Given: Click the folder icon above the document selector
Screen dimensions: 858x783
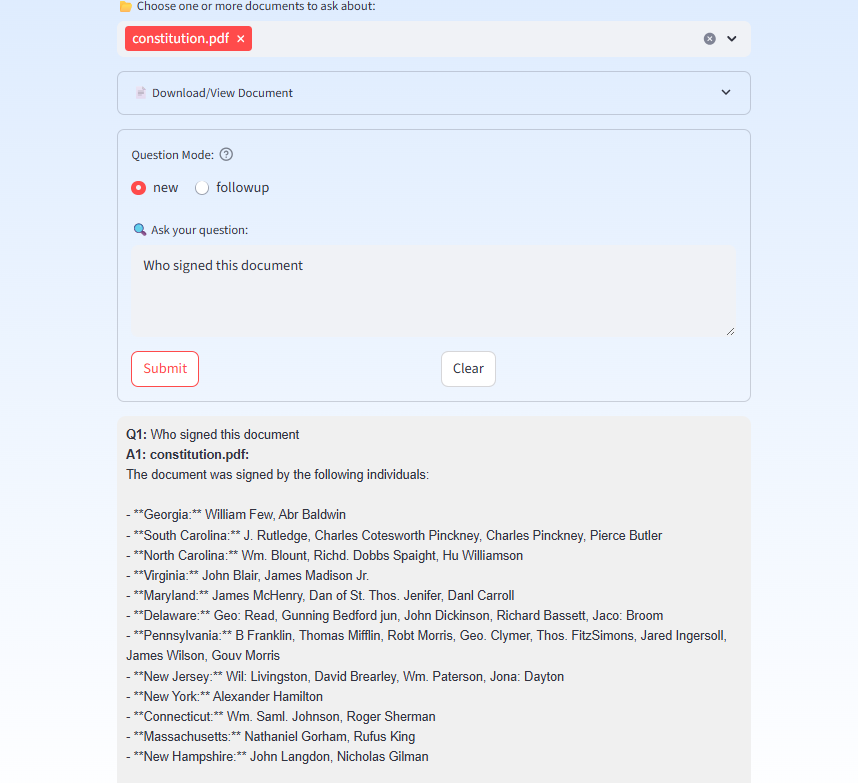Looking at the screenshot, I should pyautogui.click(x=126, y=7).
